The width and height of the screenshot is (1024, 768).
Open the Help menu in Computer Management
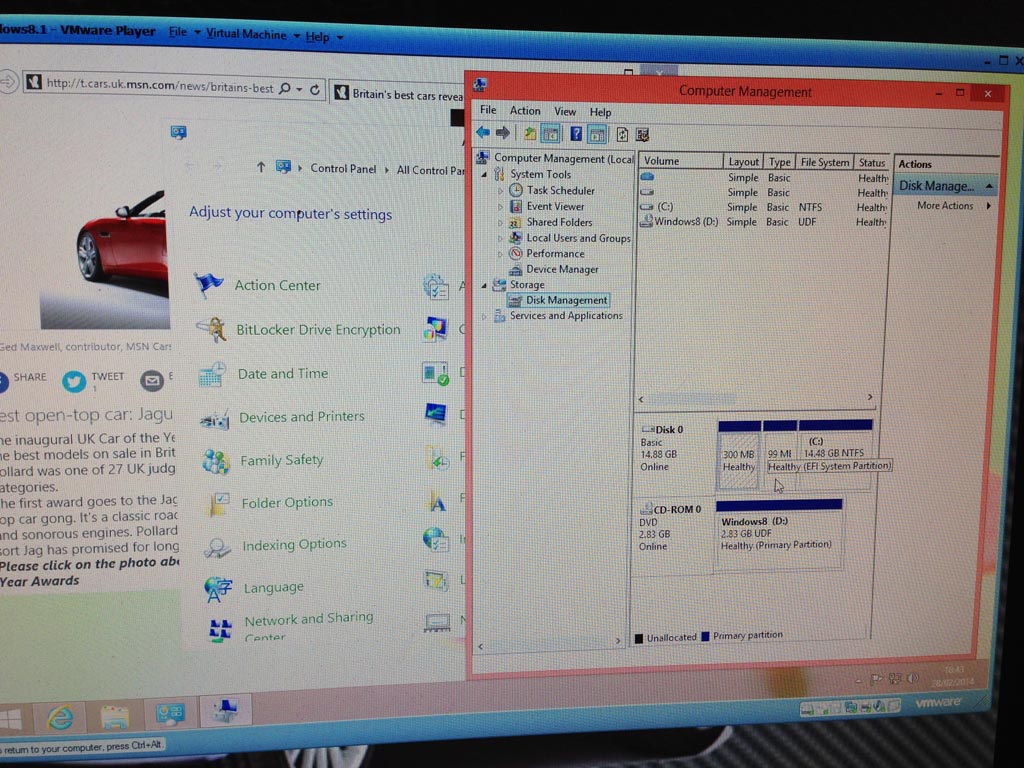pos(600,112)
